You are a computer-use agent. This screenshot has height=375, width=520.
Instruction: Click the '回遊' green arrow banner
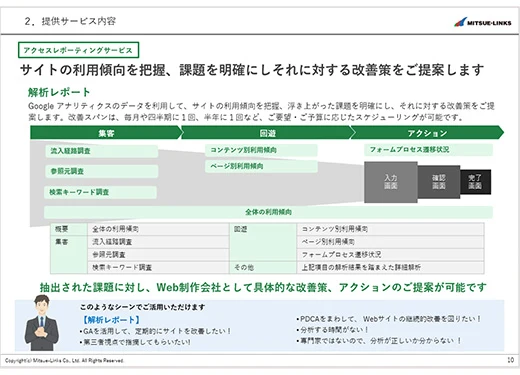tap(268, 133)
